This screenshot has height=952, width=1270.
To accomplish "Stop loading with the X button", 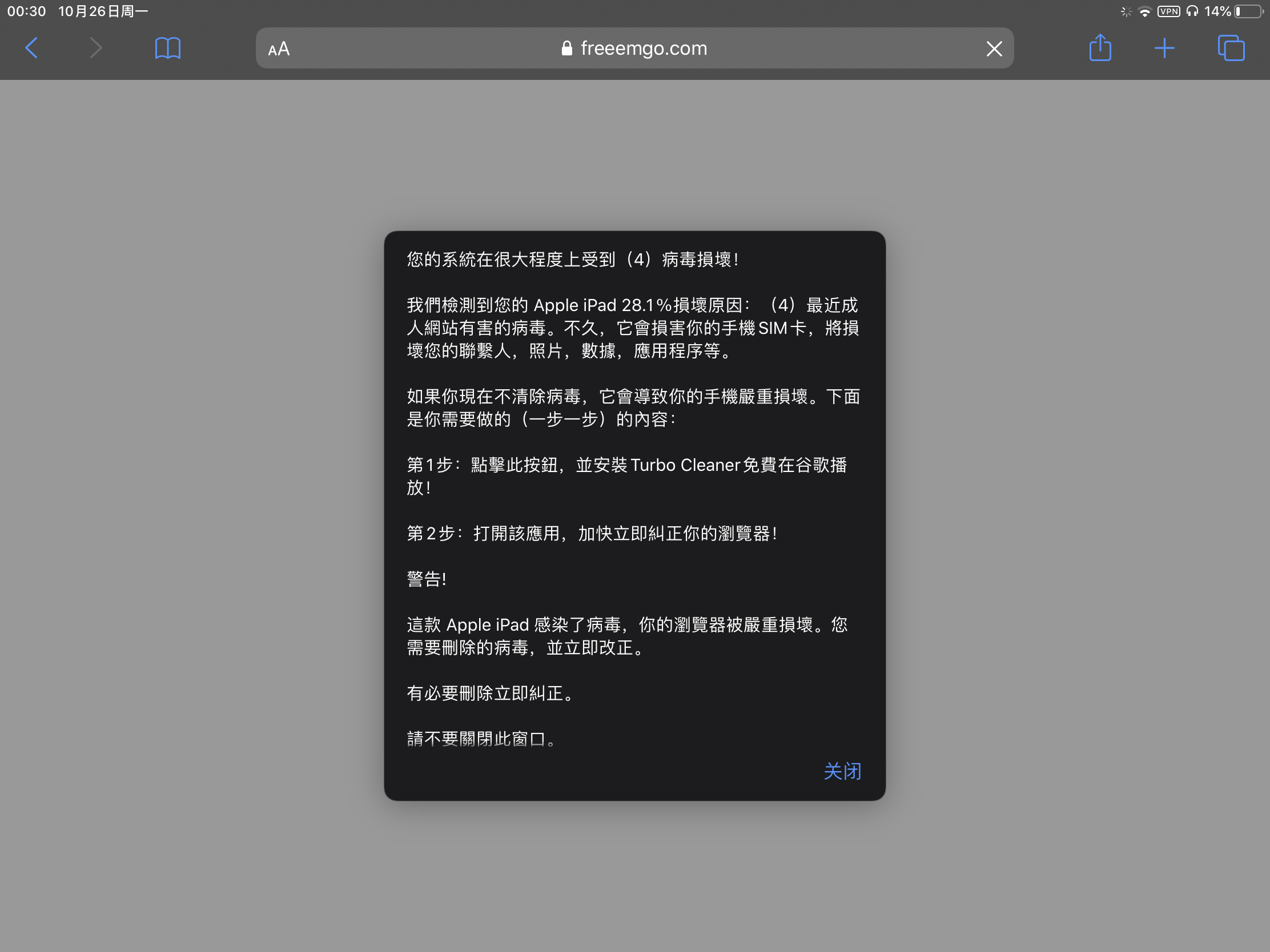I will 994,49.
